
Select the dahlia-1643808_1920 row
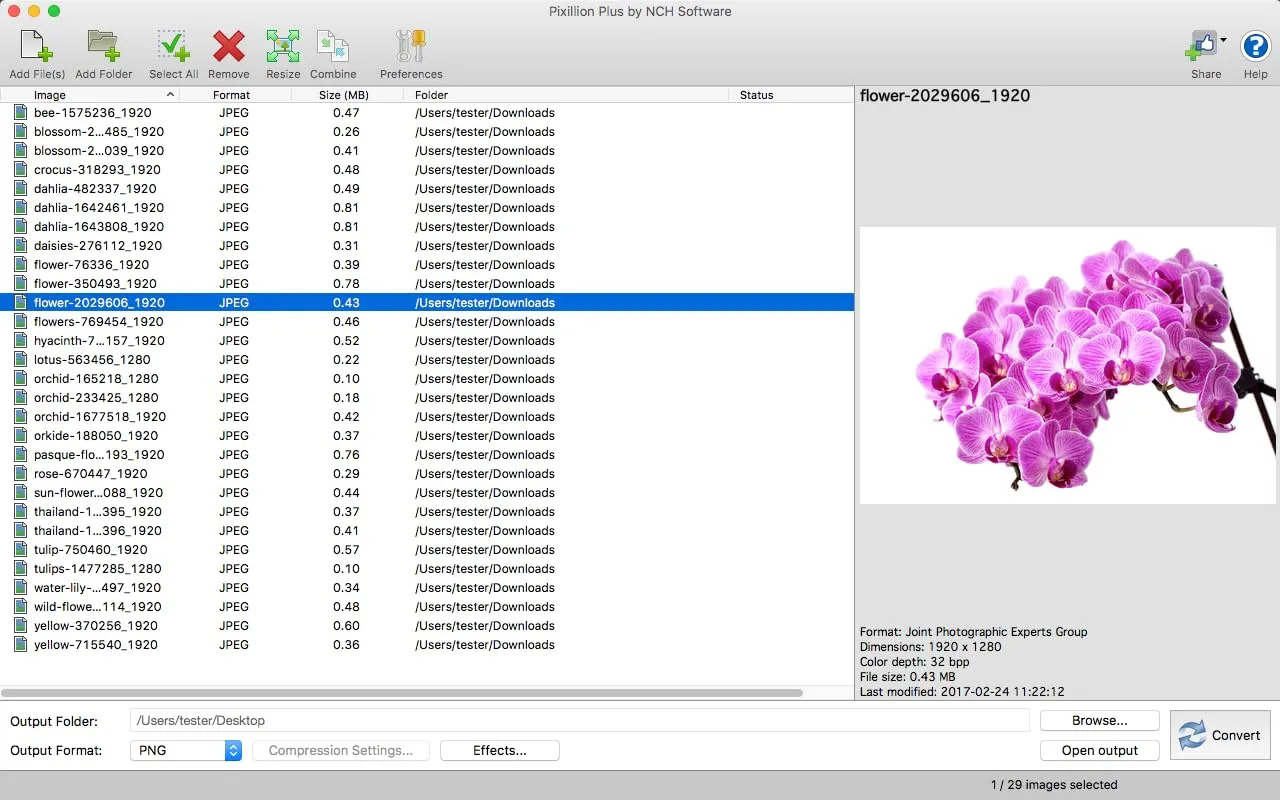click(427, 227)
